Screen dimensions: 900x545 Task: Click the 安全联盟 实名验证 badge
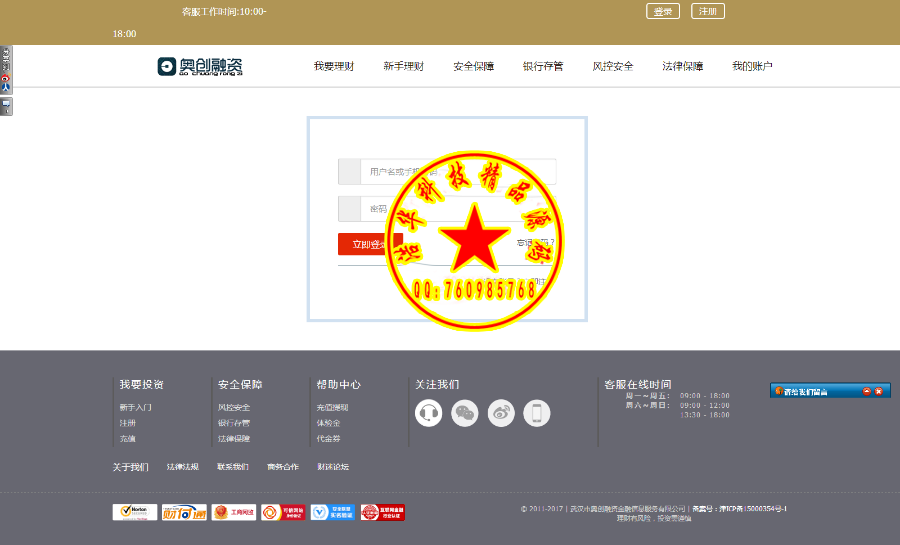[333, 512]
